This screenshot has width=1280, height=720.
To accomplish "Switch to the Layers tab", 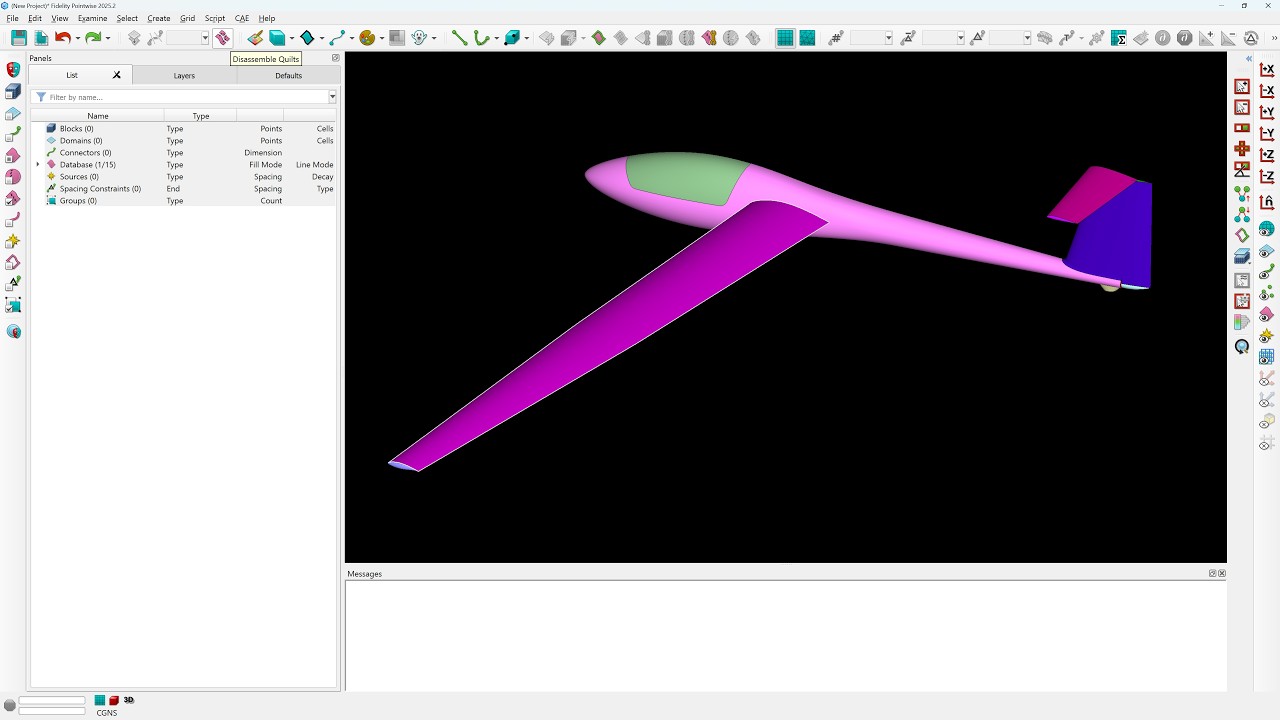I will tap(184, 75).
